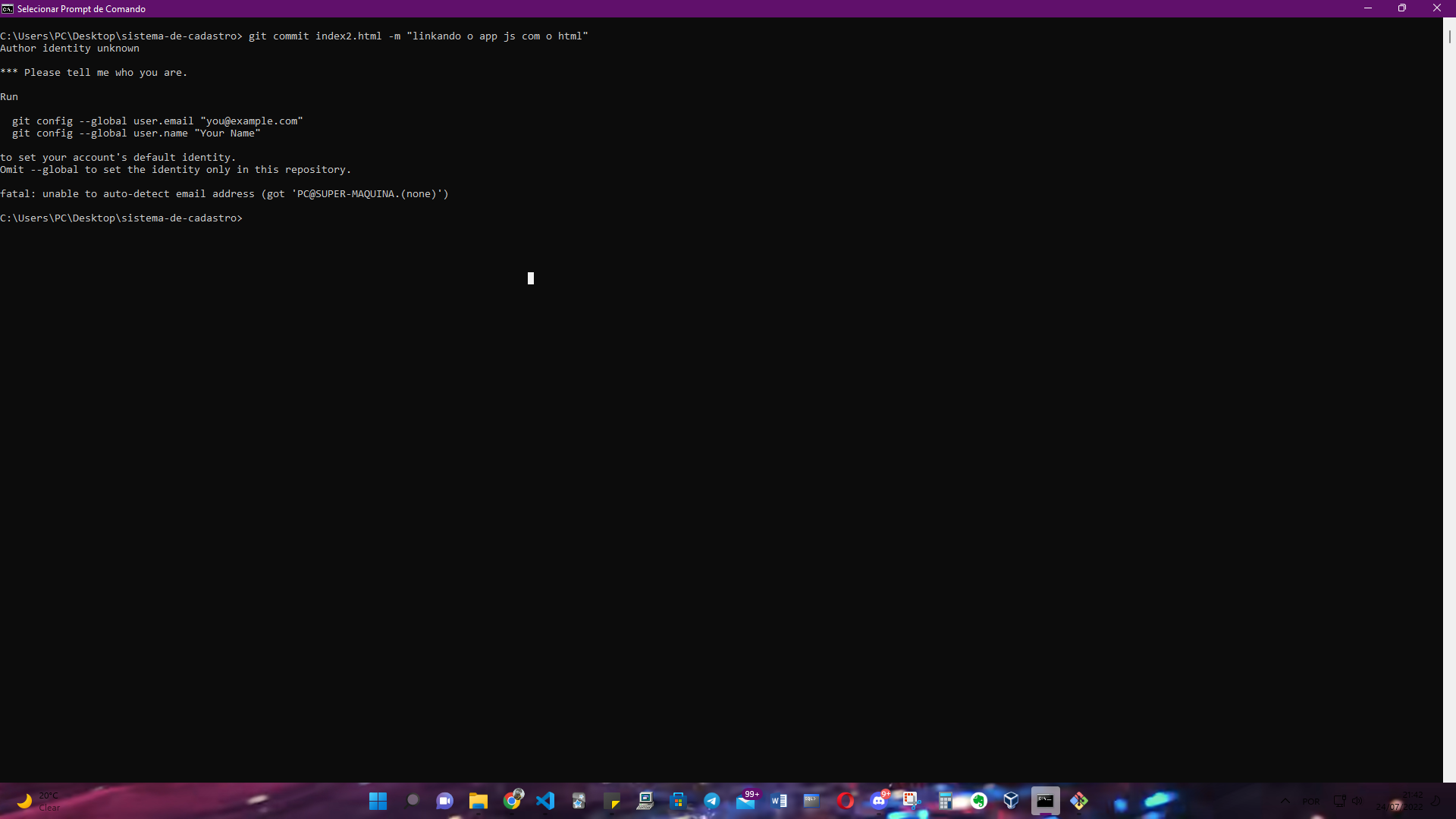Open the SQL command line taskbar icon

click(x=811, y=801)
